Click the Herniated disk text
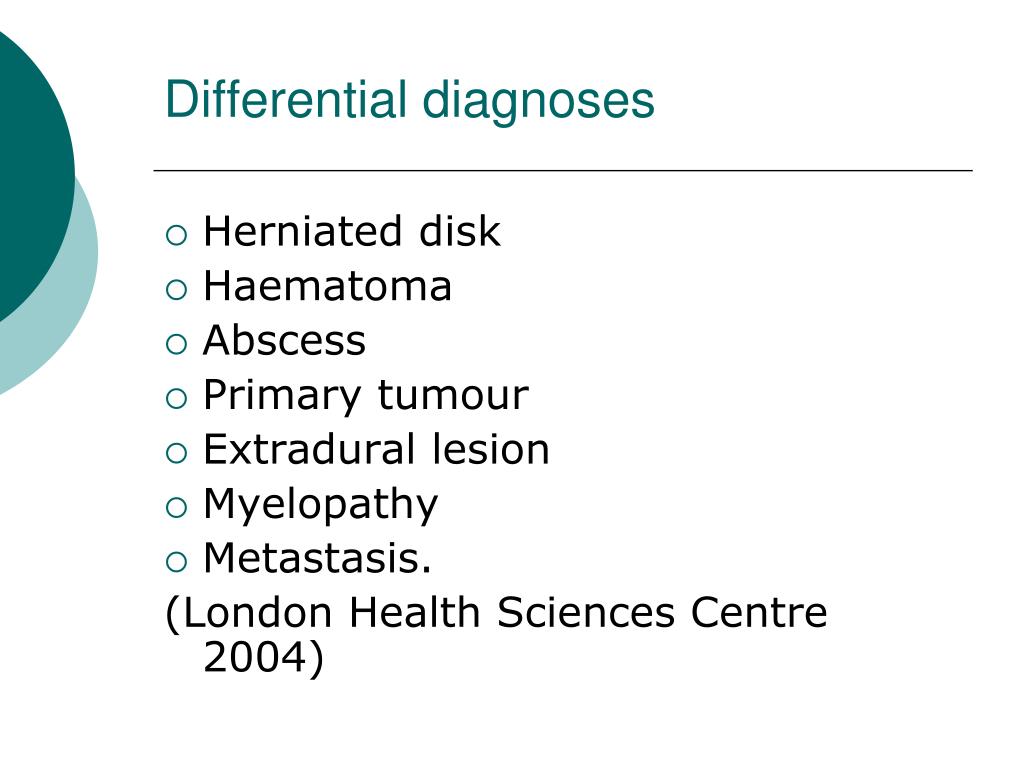This screenshot has width=1024, height=768. (x=352, y=231)
